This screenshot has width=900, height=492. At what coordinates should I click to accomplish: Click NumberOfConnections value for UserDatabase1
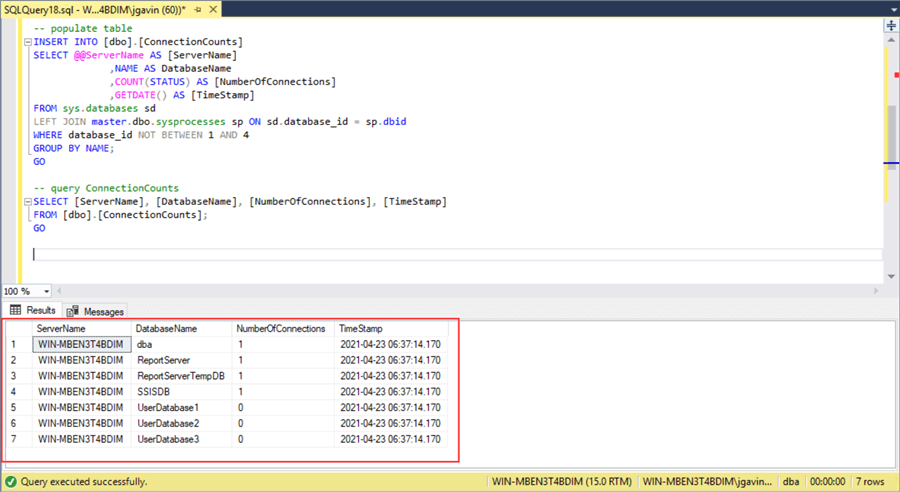284,408
